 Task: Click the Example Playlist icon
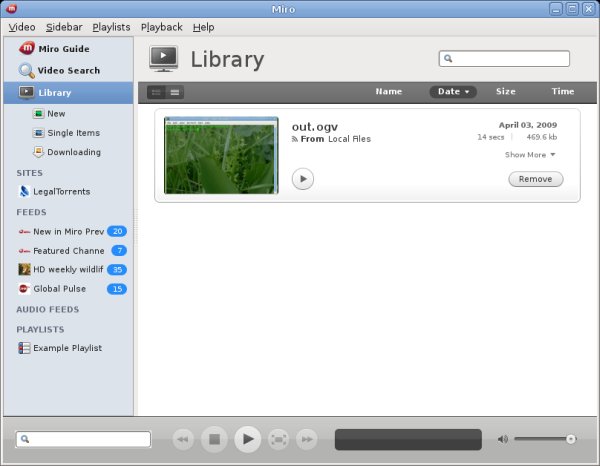24,348
